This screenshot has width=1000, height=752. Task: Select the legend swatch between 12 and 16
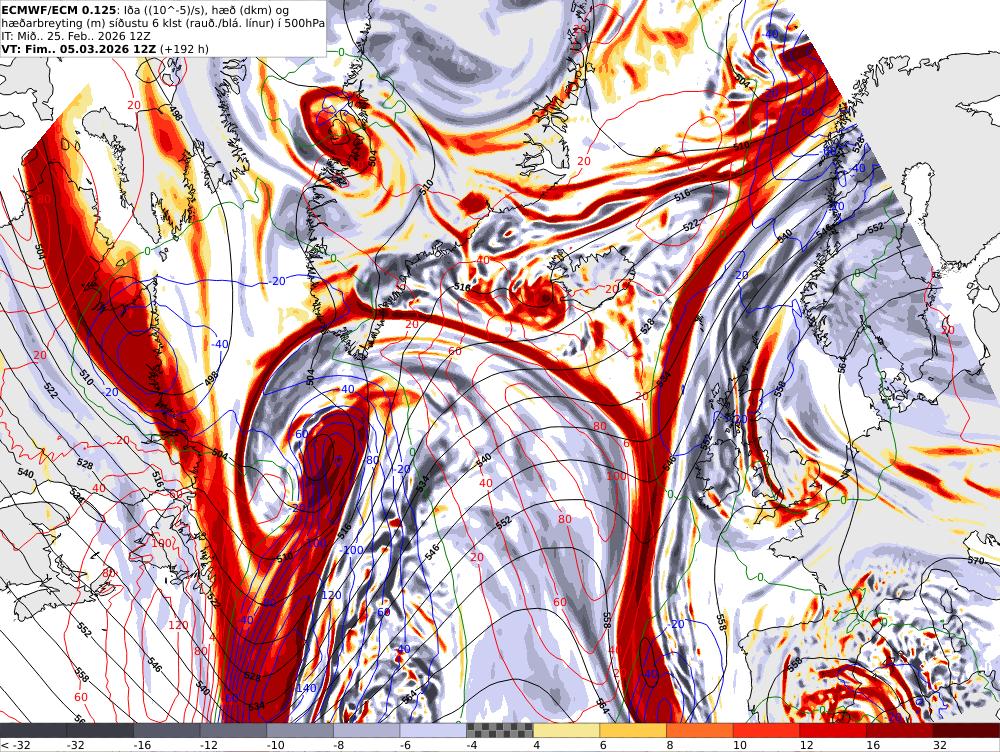(834, 731)
